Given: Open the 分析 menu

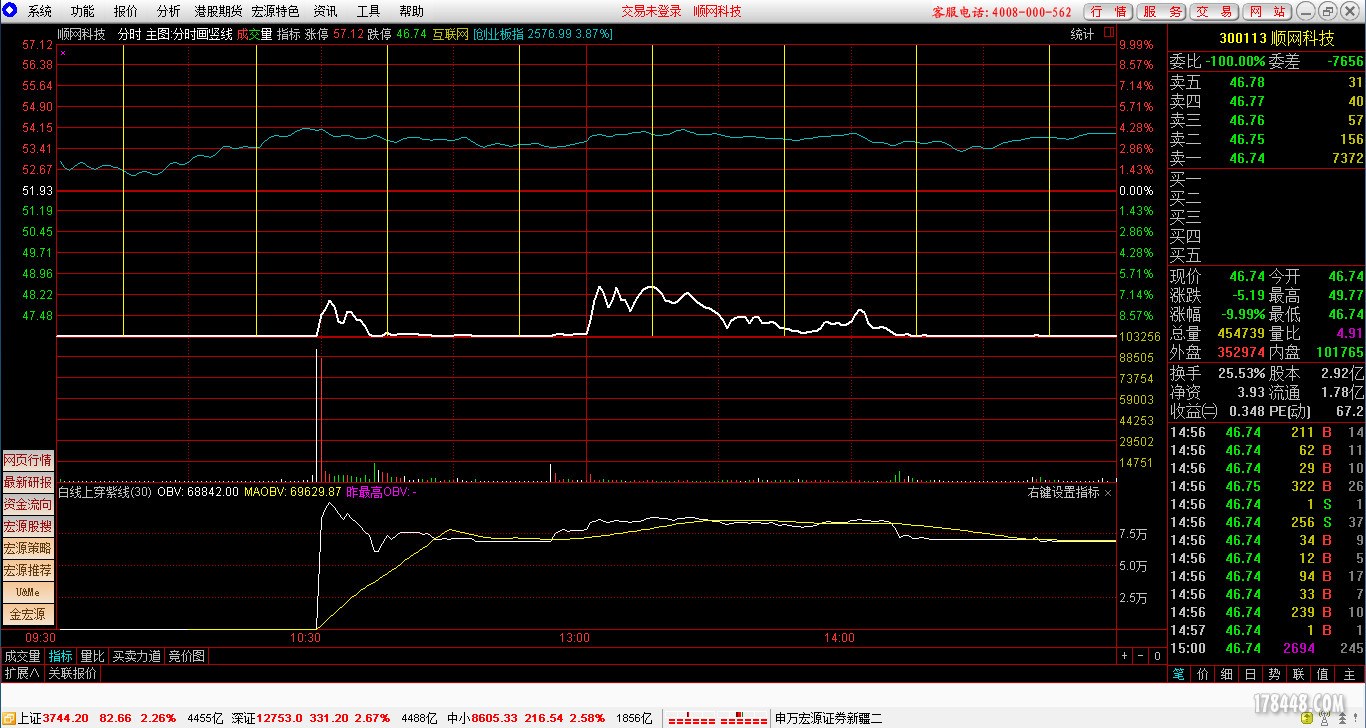Looking at the screenshot, I should click(169, 12).
